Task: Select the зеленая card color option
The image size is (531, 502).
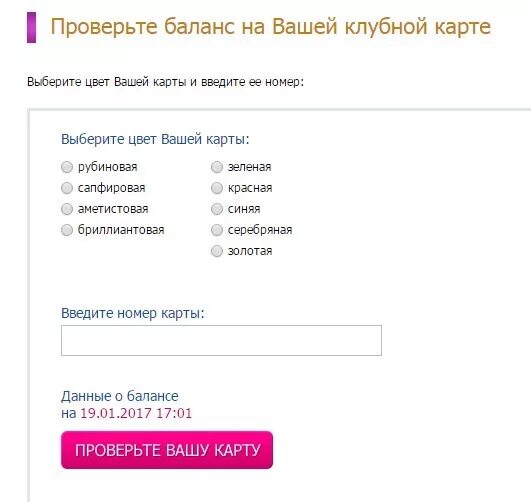Action: tap(217, 167)
